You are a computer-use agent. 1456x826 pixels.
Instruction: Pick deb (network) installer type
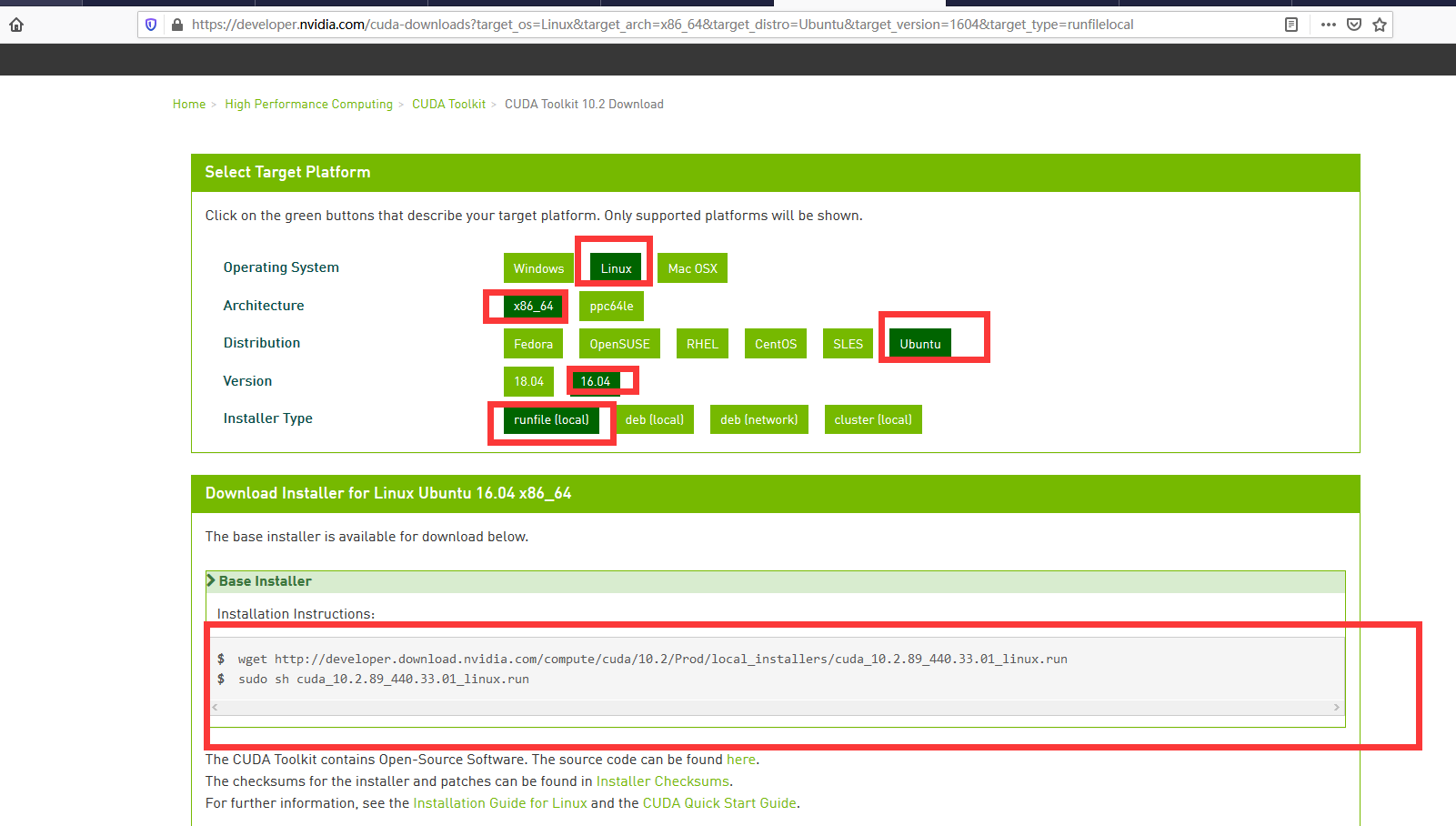coord(759,419)
